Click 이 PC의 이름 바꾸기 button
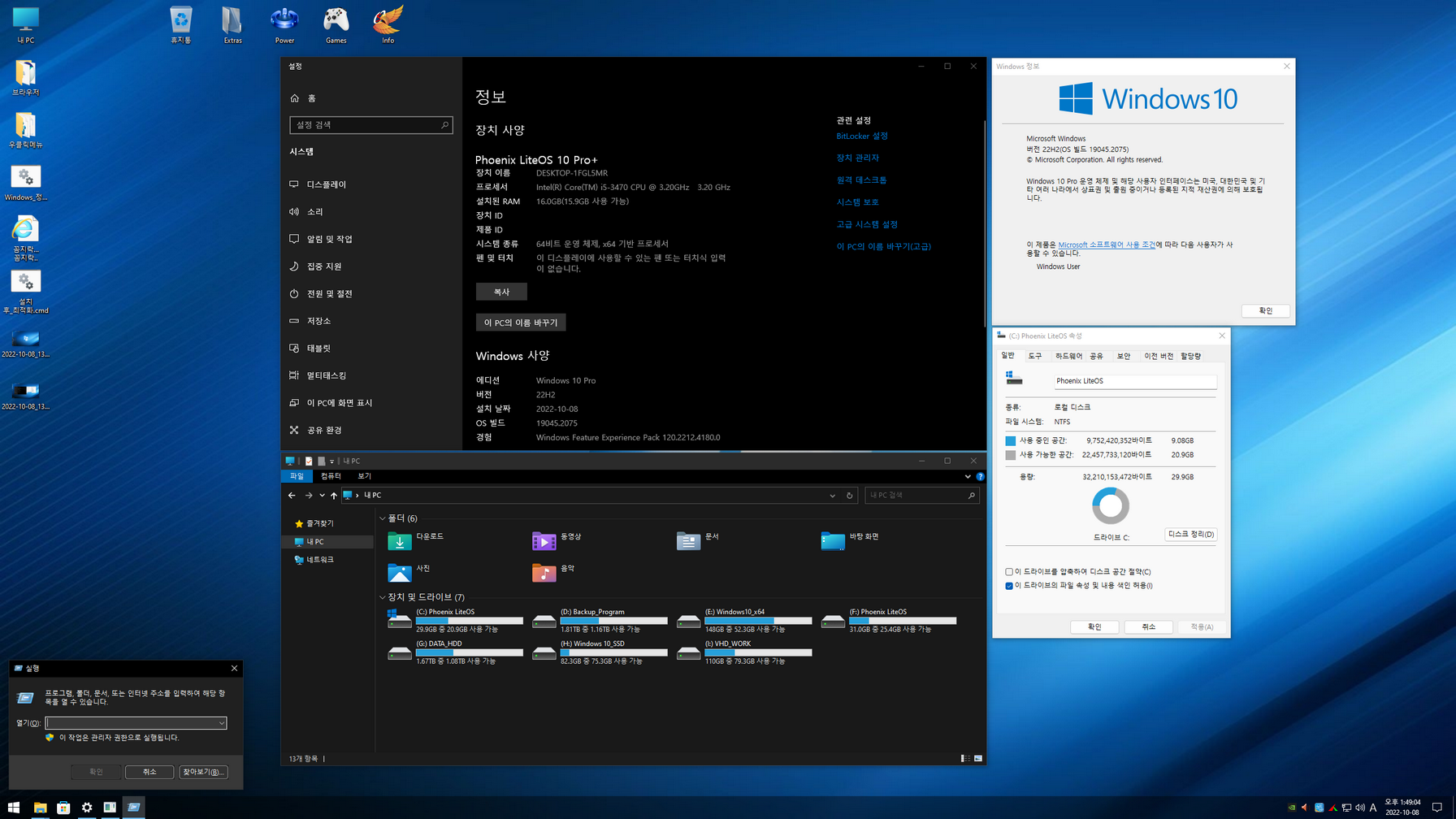This screenshot has height=819, width=1456. [x=521, y=323]
